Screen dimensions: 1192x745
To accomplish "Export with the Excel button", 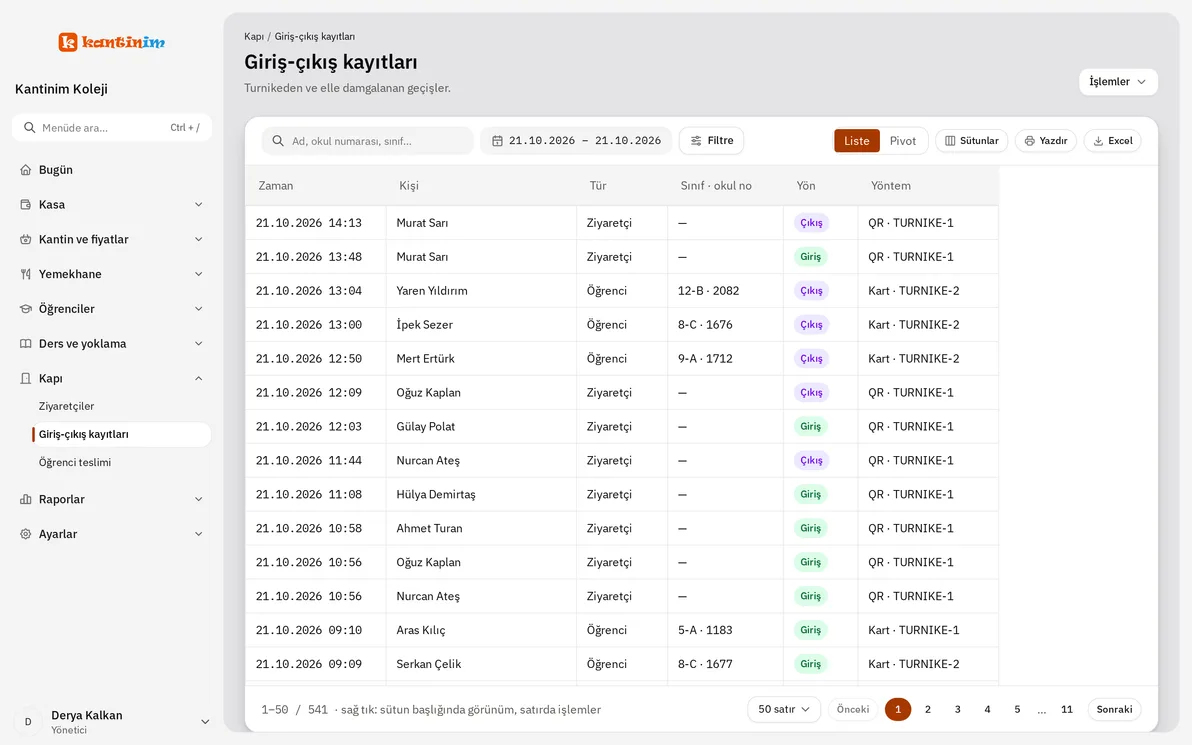I will pyautogui.click(x=1112, y=141).
